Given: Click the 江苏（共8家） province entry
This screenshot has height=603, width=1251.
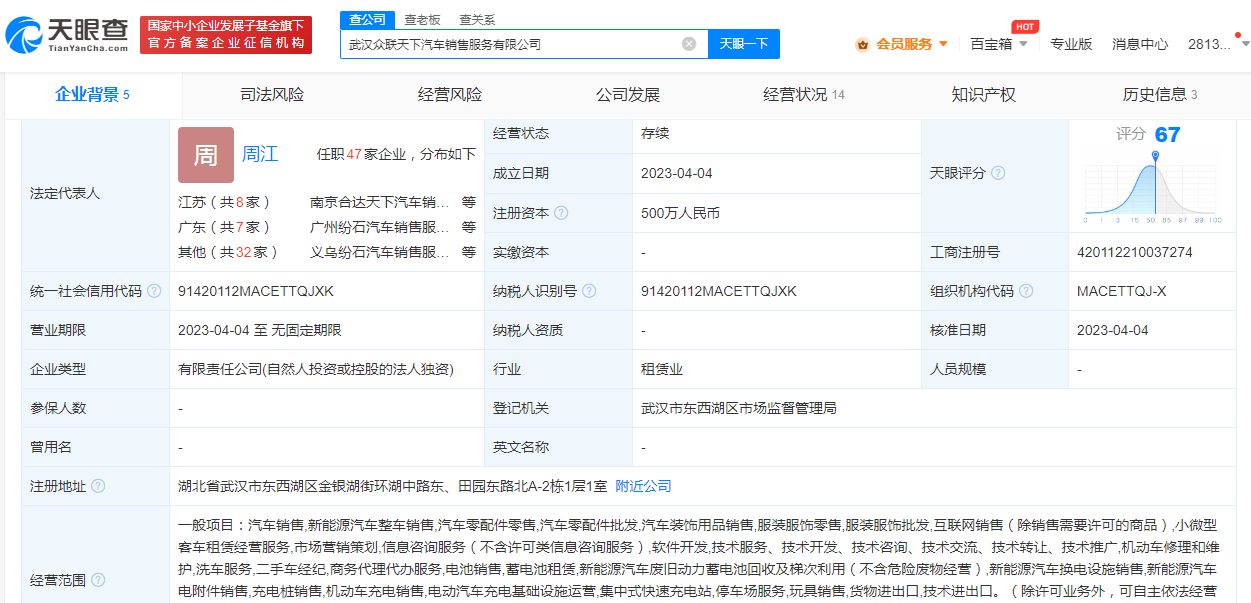Looking at the screenshot, I should point(224,202).
